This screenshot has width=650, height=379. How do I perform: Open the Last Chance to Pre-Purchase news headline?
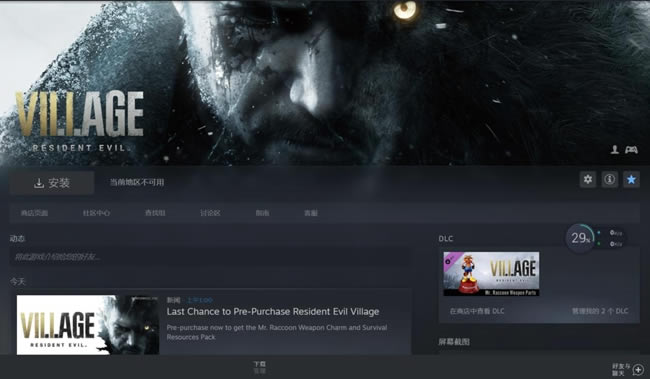[273, 311]
